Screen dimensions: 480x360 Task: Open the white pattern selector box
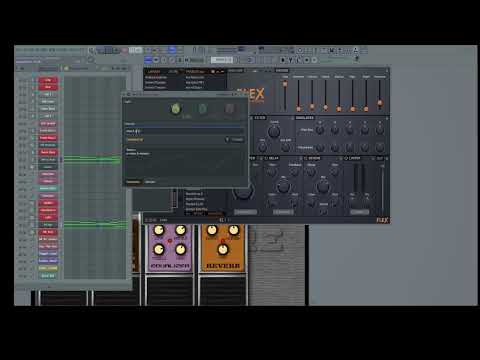222,60
